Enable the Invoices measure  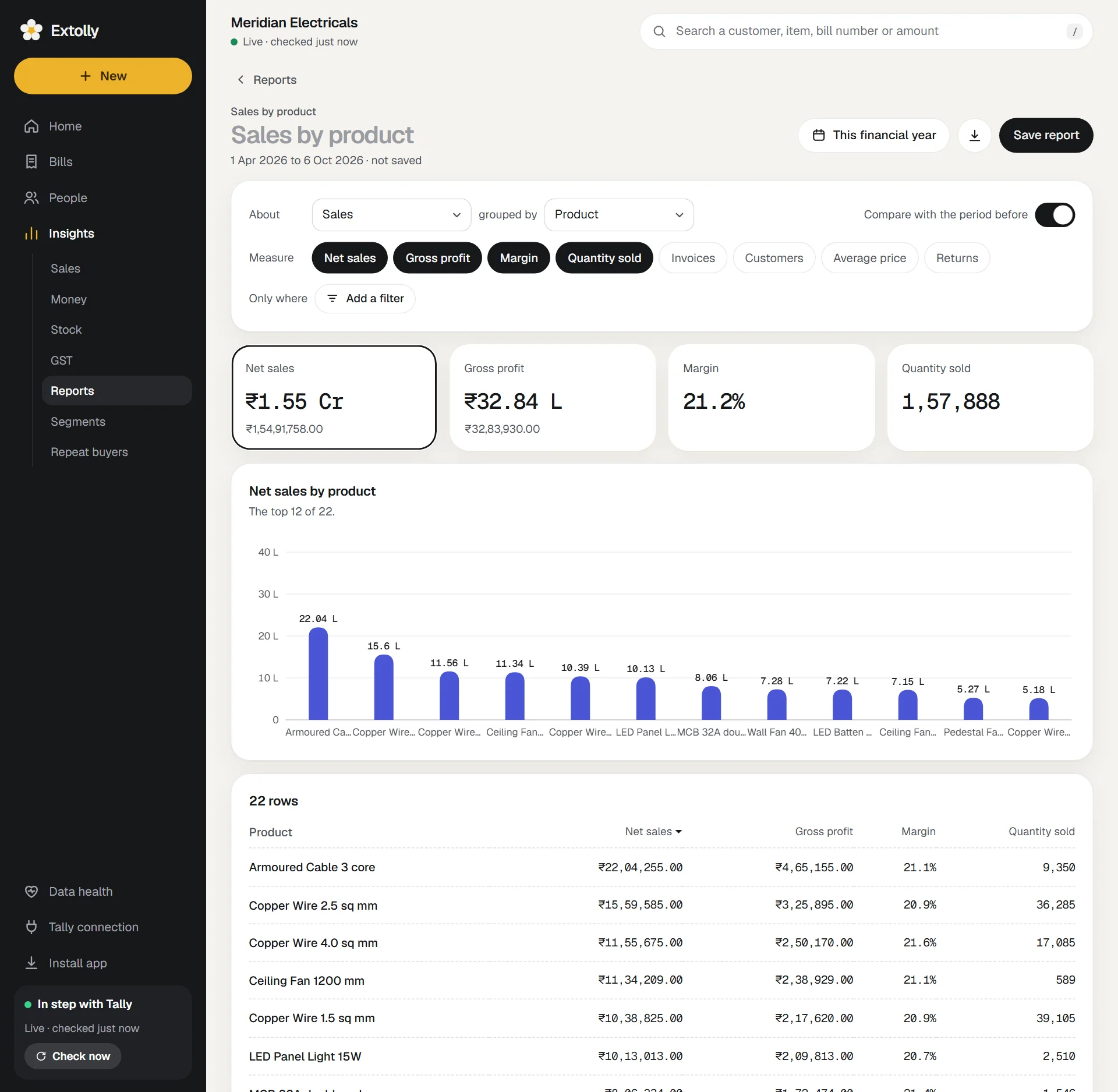point(693,258)
